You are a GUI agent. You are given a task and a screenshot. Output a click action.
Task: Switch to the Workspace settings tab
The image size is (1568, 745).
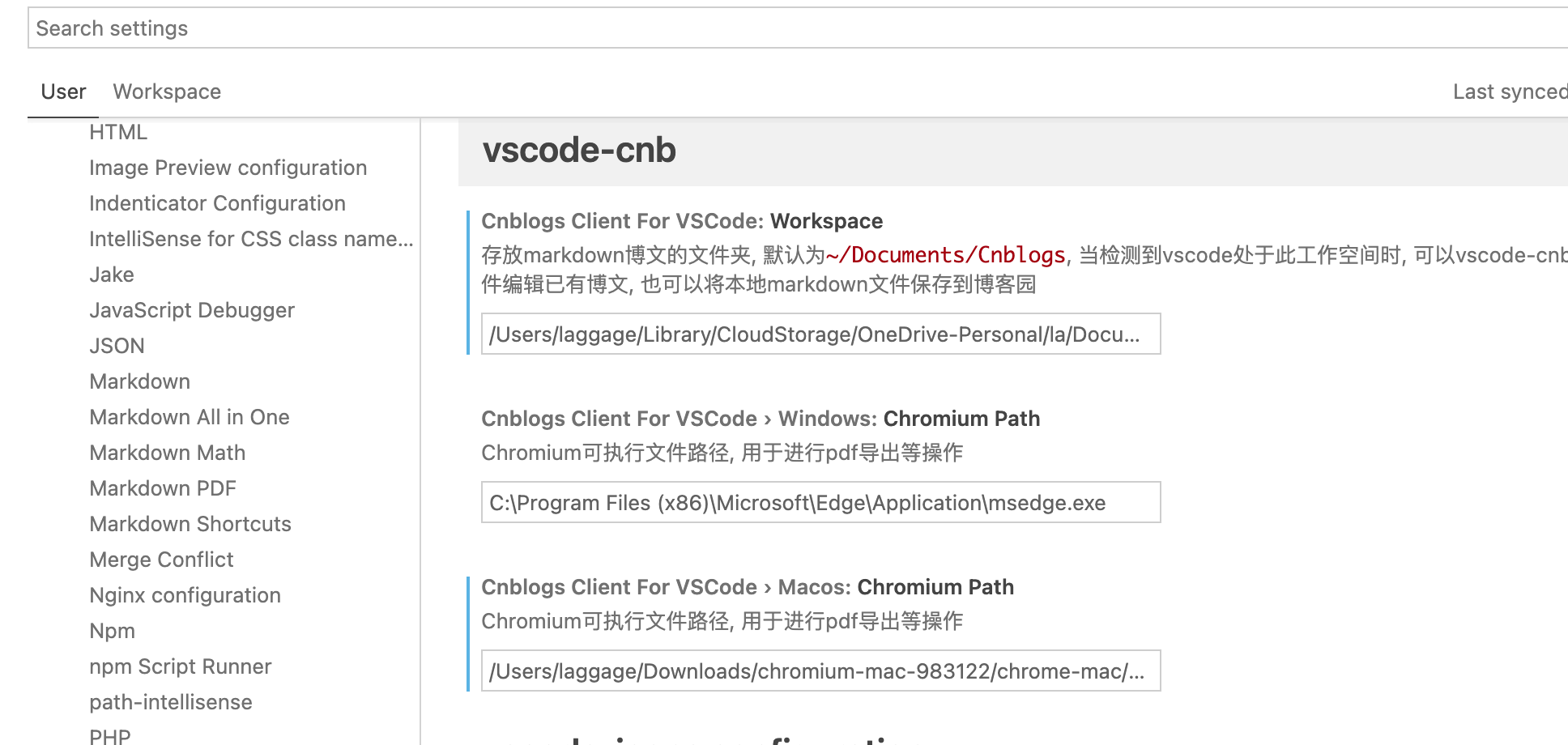[x=167, y=92]
